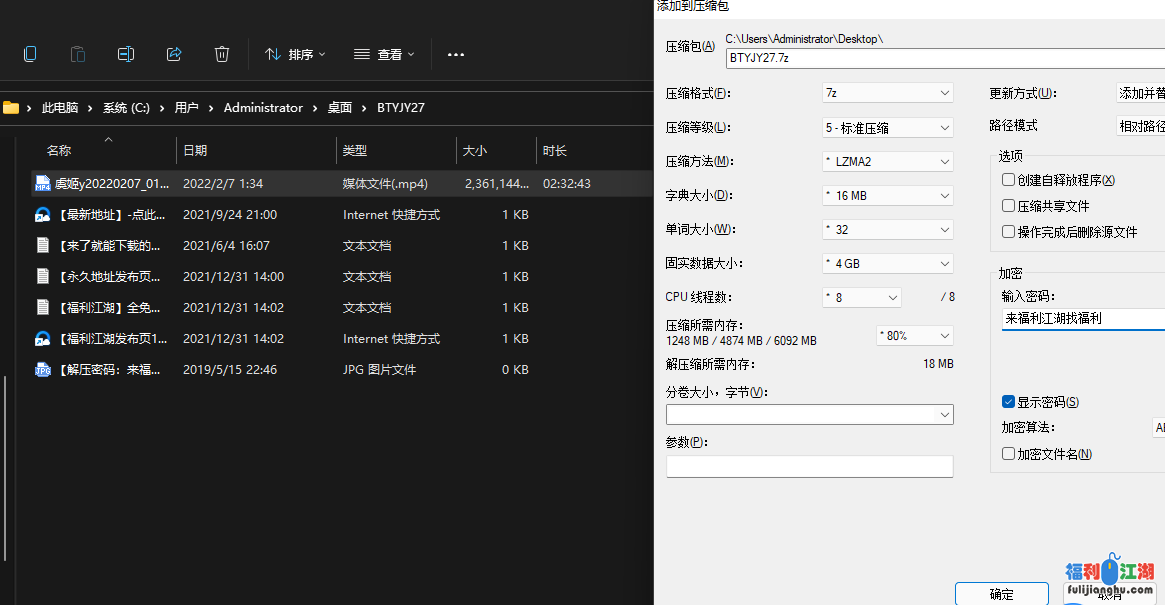Open the three-dot more options menu
The width and height of the screenshot is (1165, 605).
click(x=456, y=55)
